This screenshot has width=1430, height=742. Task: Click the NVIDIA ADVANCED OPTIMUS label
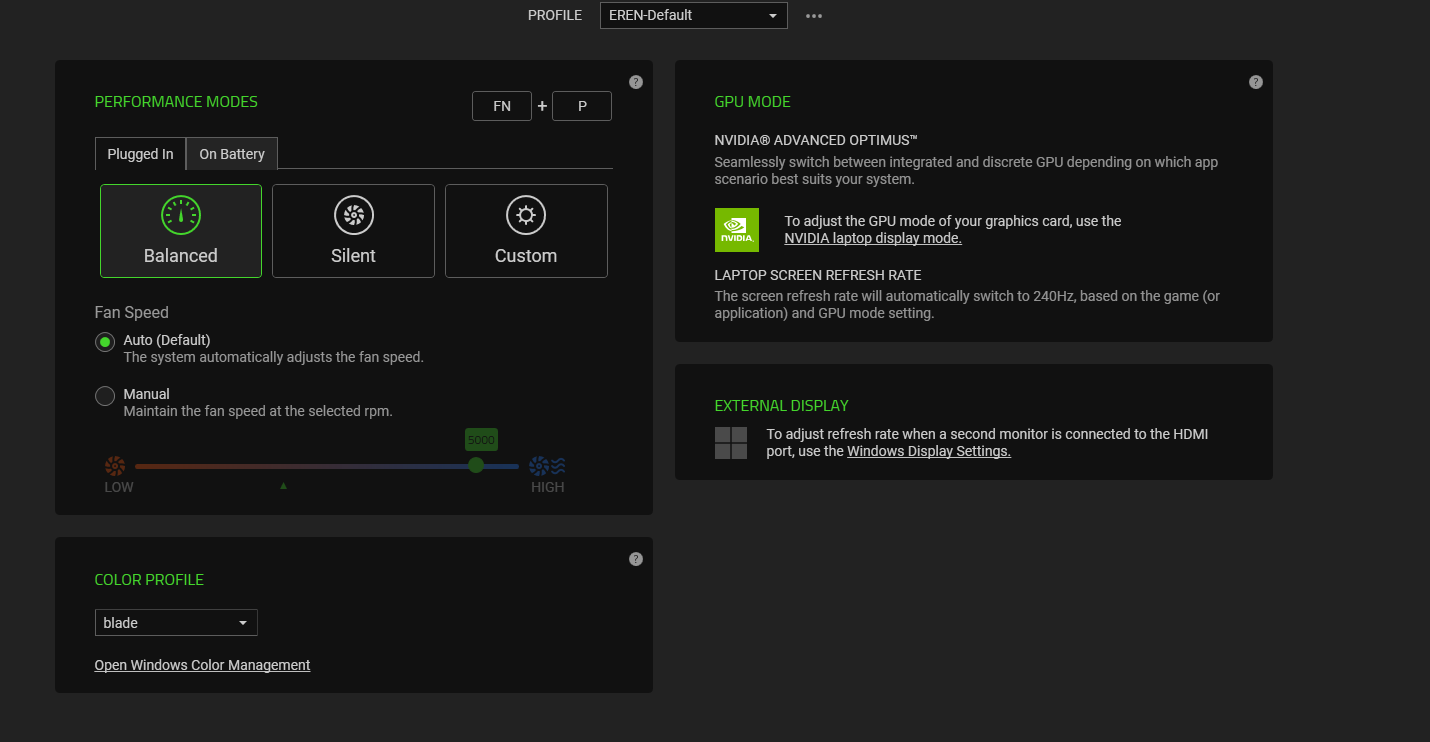click(816, 140)
